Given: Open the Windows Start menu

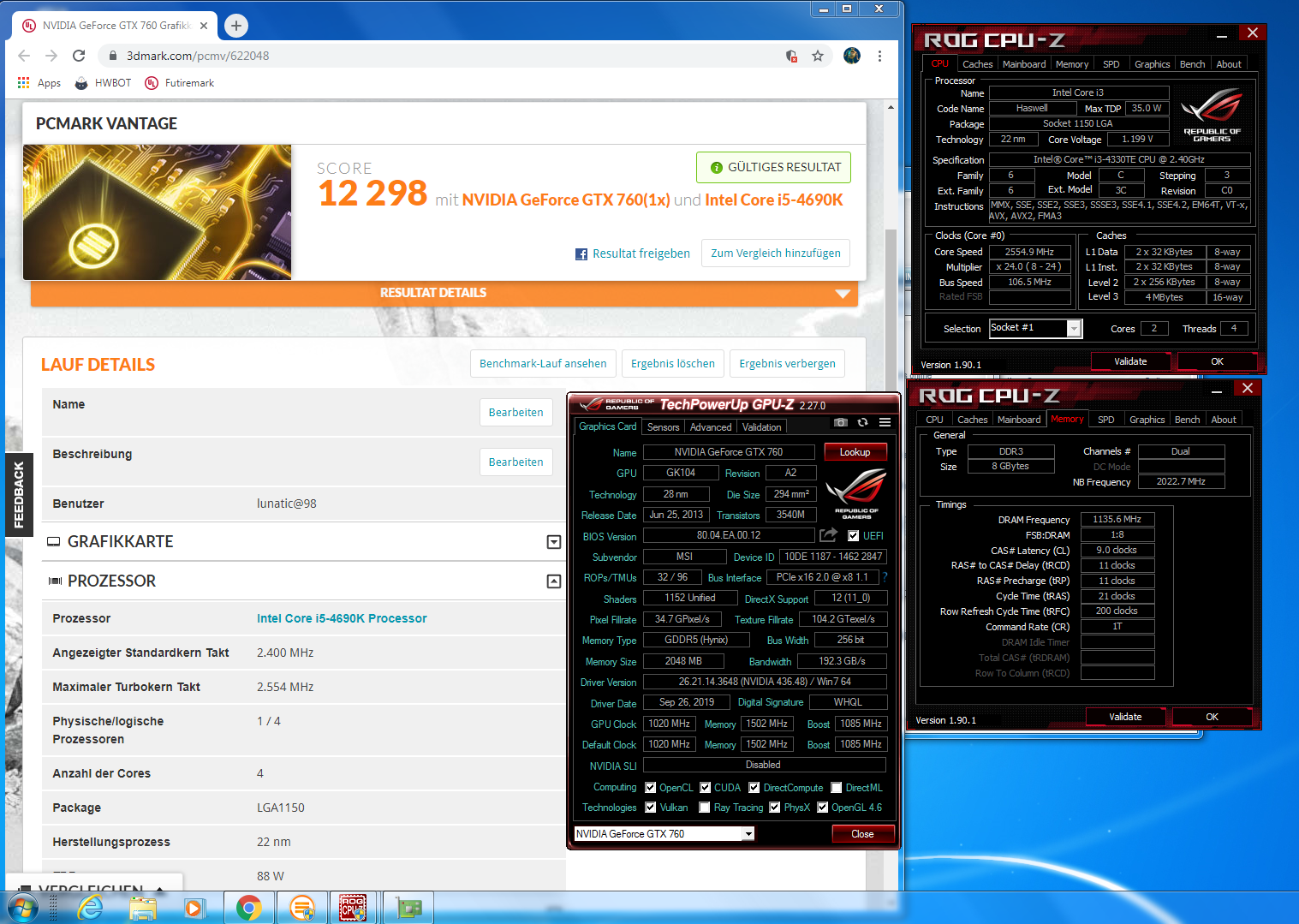Looking at the screenshot, I should pos(22,907).
